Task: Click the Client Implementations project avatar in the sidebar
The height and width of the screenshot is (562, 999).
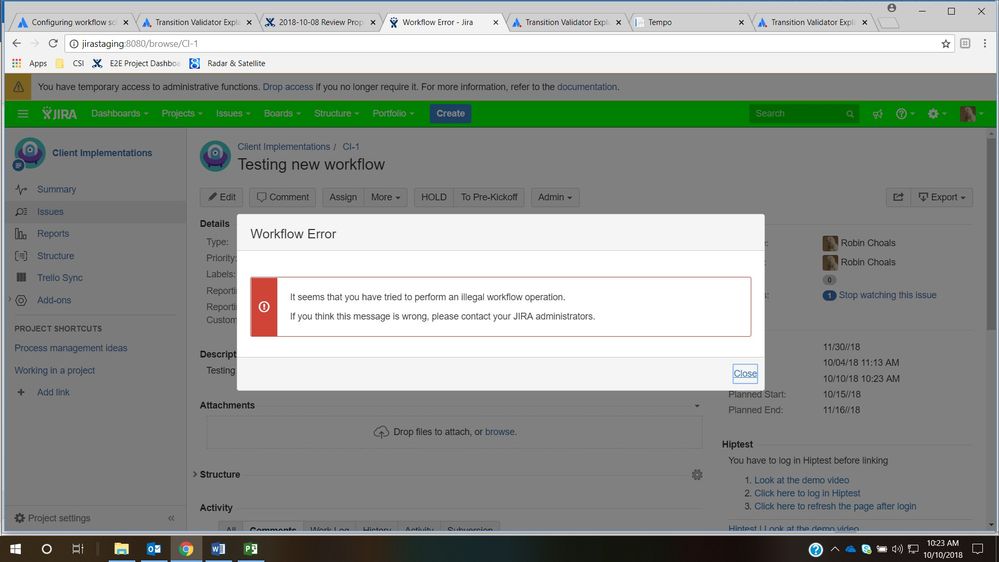Action: click(x=29, y=153)
